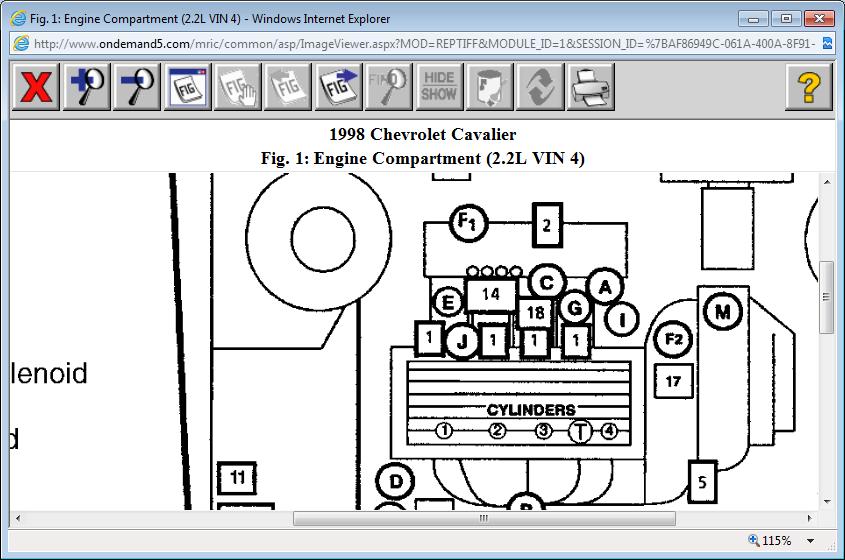This screenshot has width=845, height=560.
Task: Click component box 2 in diagram
Action: tap(547, 225)
